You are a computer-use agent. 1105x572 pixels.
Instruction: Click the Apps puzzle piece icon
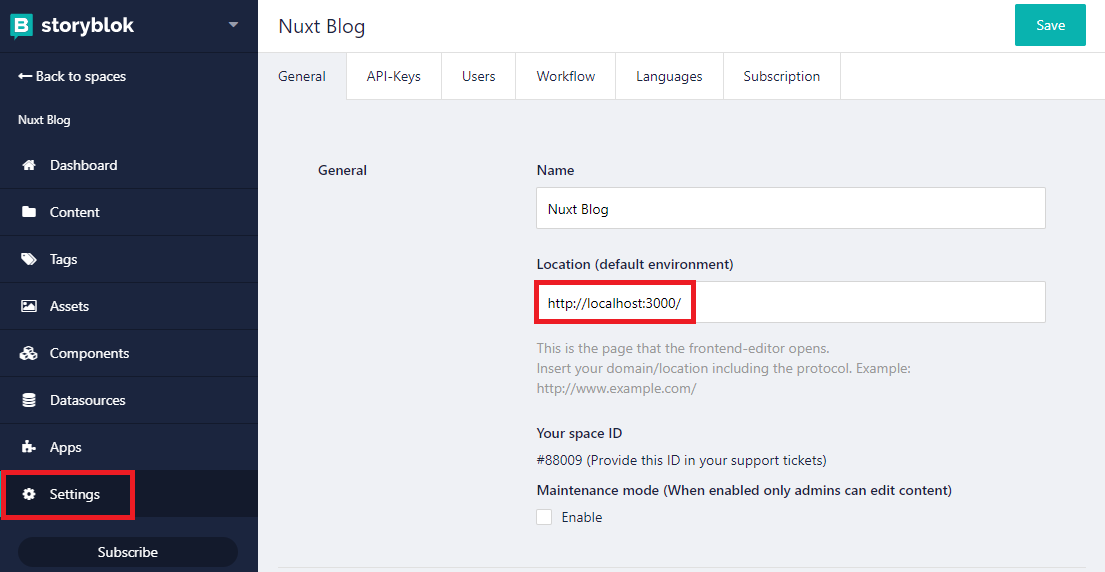pos(29,447)
